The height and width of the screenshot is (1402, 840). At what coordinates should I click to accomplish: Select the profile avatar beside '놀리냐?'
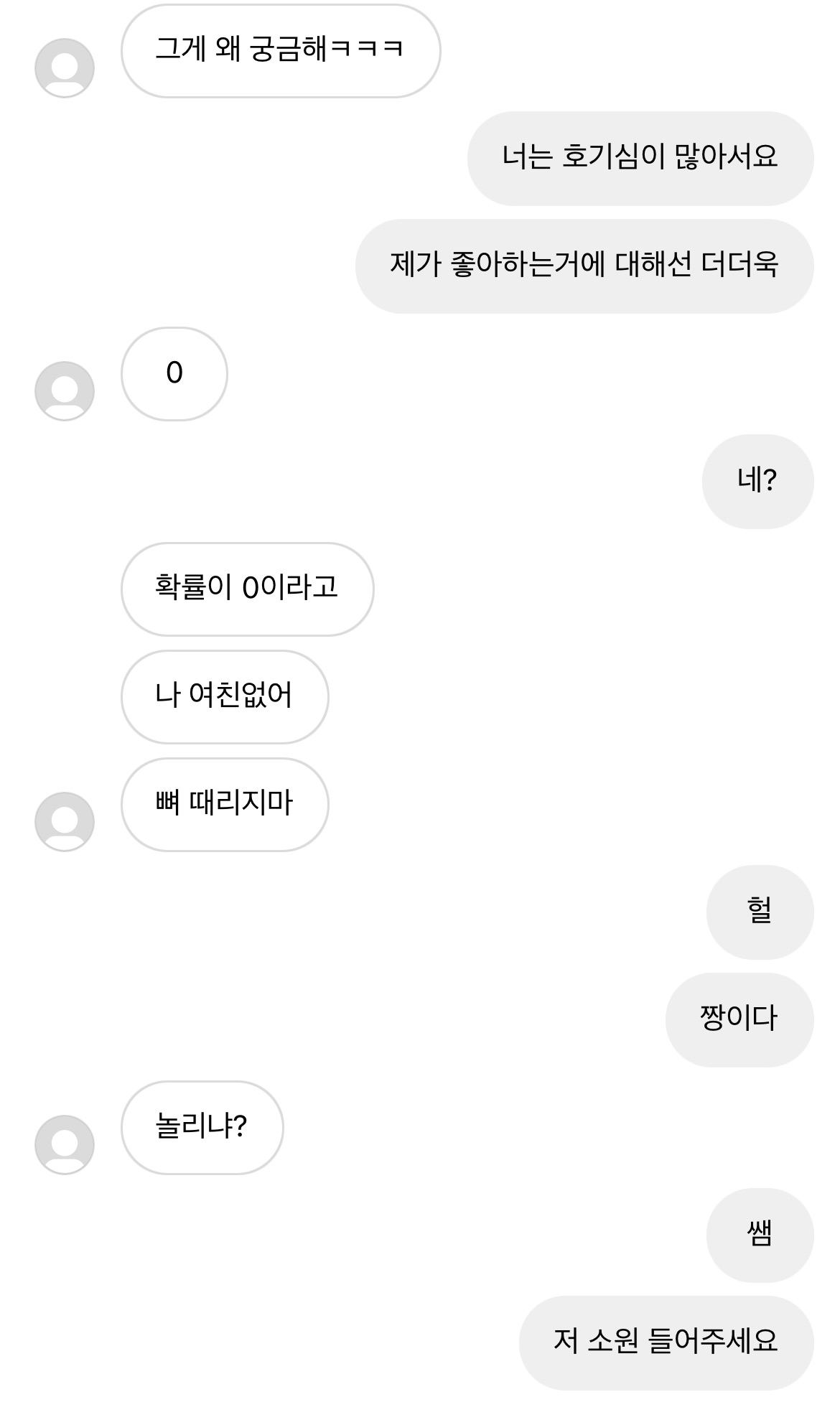65,1145
